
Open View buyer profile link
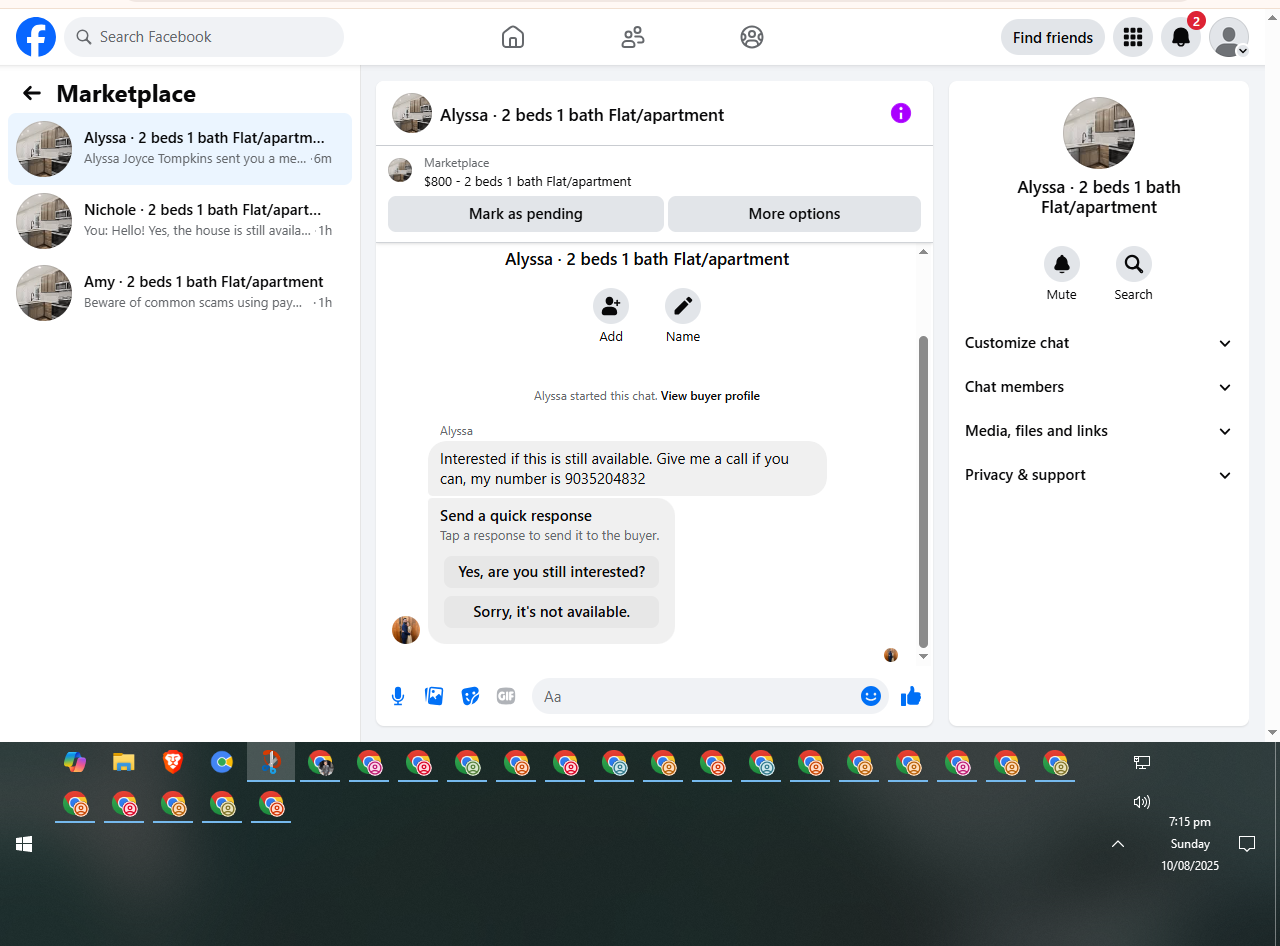coord(710,396)
